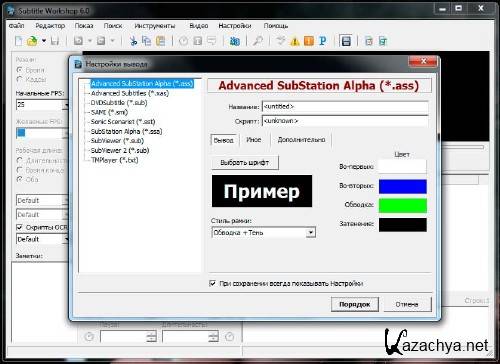This screenshot has height=364, width=500.
Task: Switch to the Вывод tab
Action: click(224, 140)
